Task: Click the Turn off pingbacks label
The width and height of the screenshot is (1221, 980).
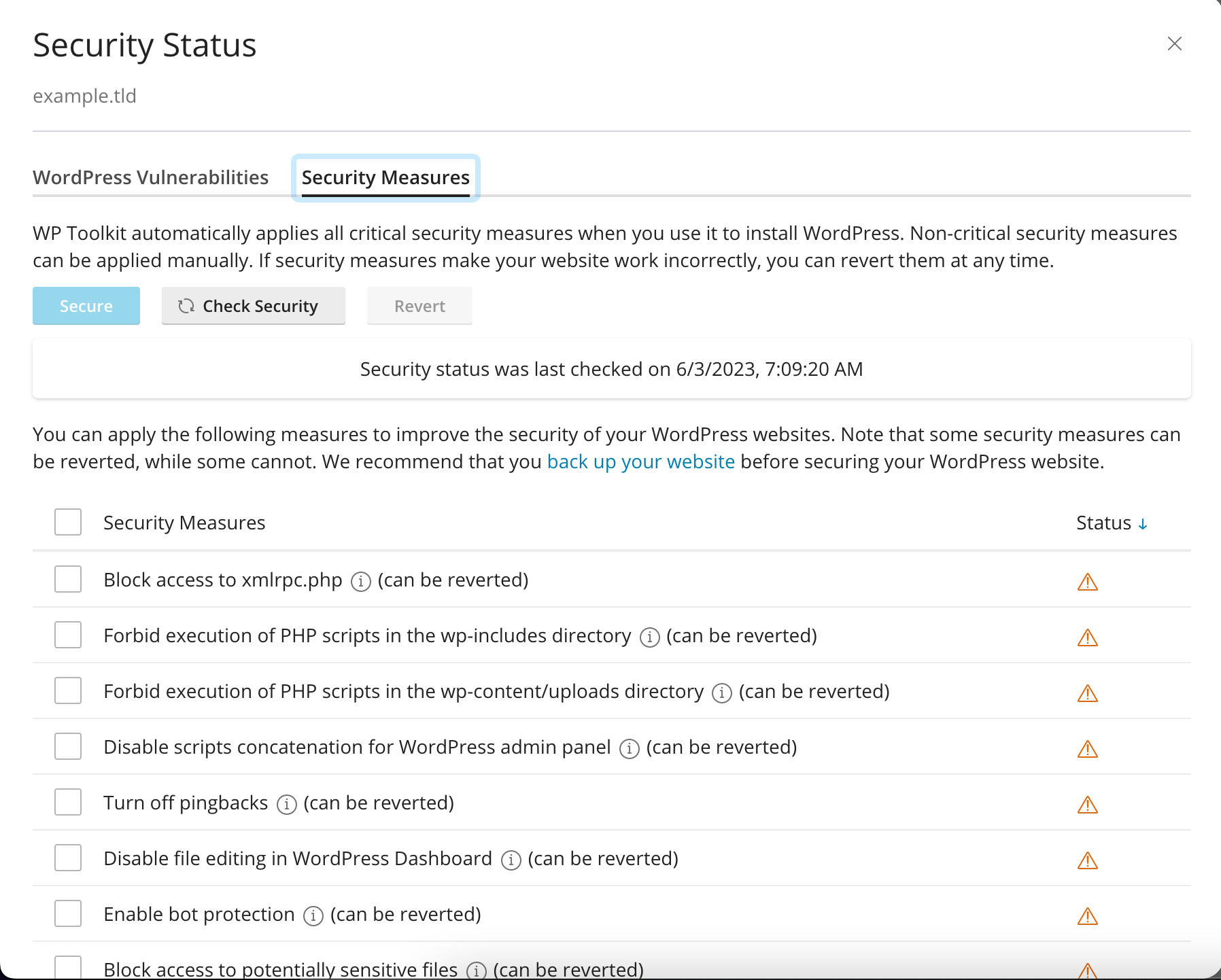Action: 186,803
